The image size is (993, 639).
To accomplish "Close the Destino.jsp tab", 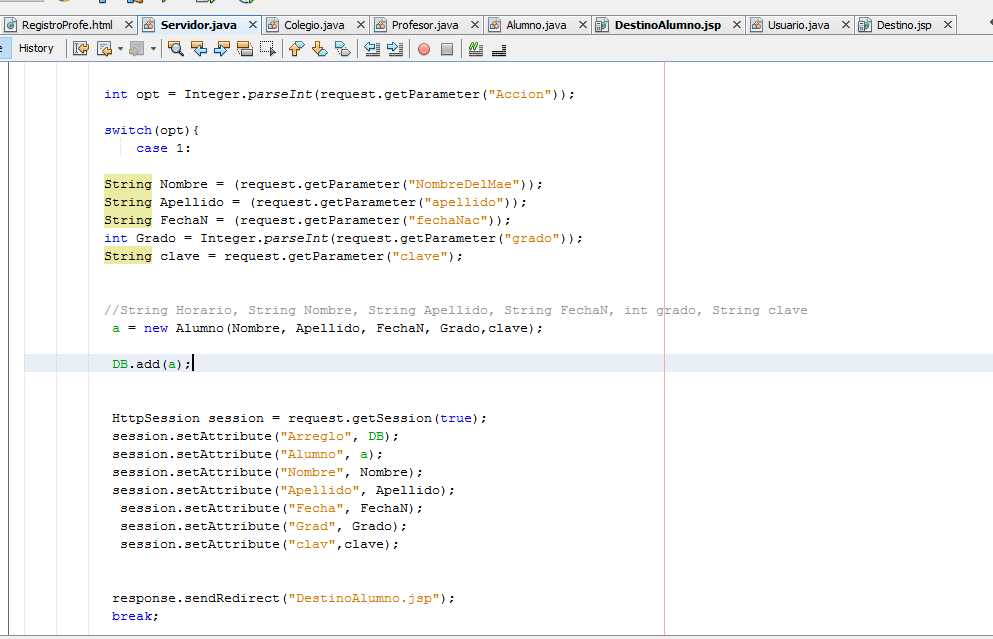I will 947,25.
